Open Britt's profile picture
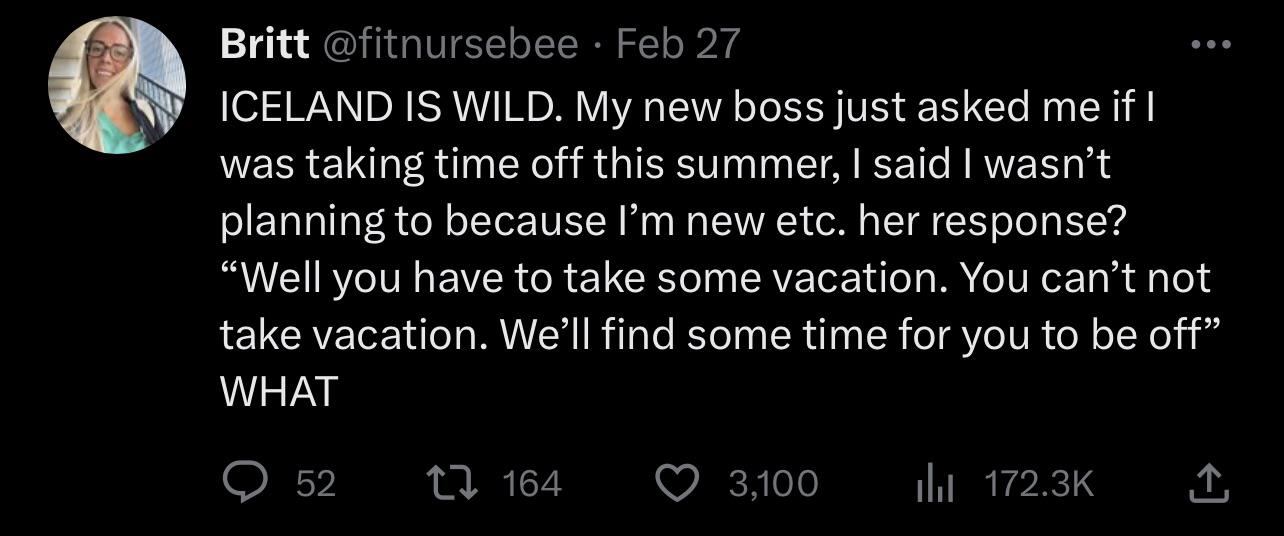 pyautogui.click(x=117, y=85)
